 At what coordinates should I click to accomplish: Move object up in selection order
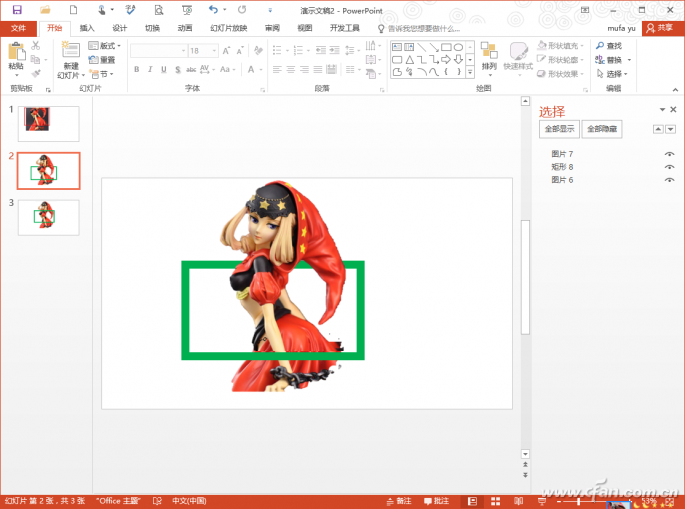pos(658,129)
